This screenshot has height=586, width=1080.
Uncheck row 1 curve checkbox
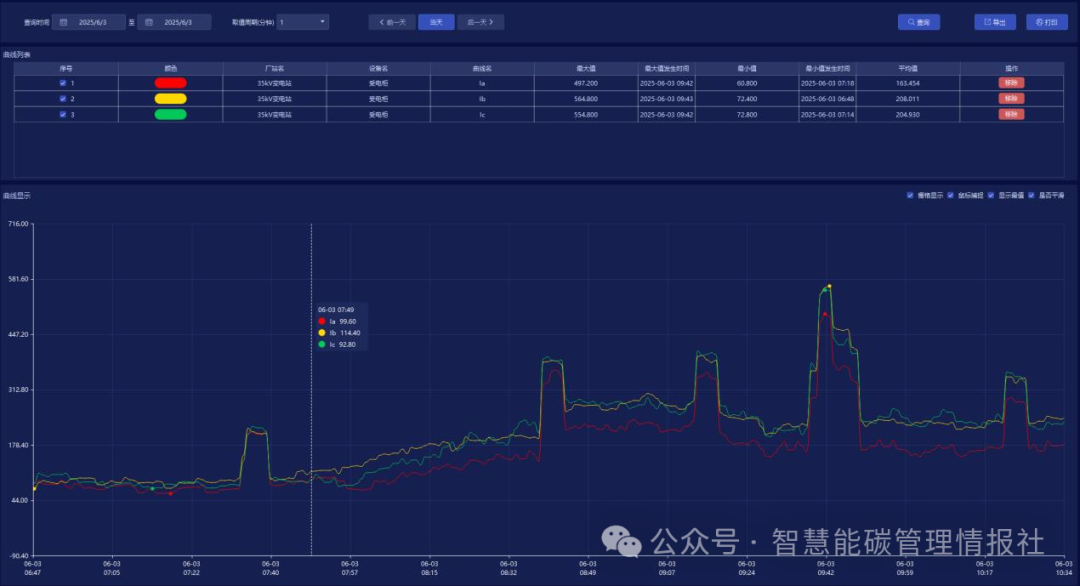pos(63,83)
